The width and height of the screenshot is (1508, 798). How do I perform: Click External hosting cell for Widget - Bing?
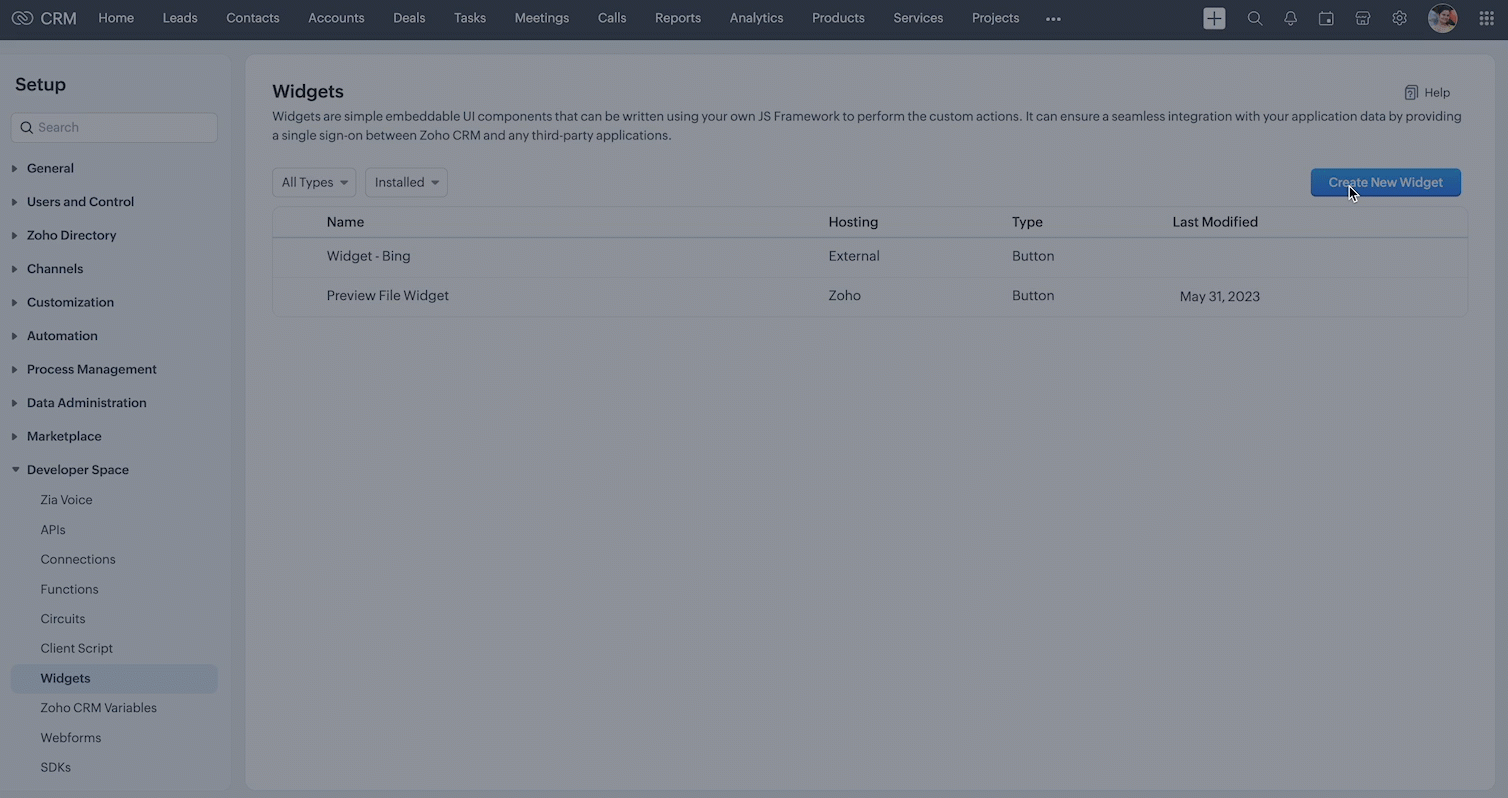pos(854,256)
